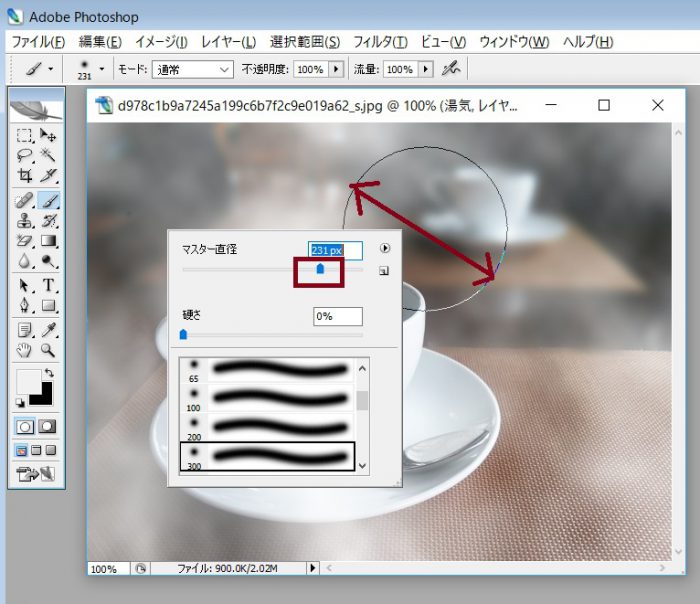Select the Type tool
Image resolution: width=700 pixels, height=604 pixels.
point(48,285)
